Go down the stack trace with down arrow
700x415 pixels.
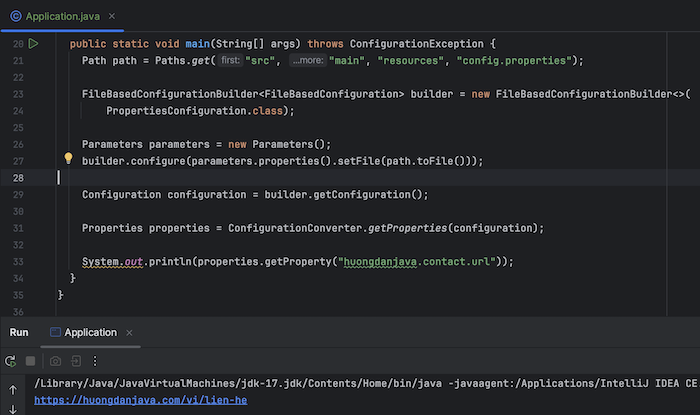click(13, 409)
